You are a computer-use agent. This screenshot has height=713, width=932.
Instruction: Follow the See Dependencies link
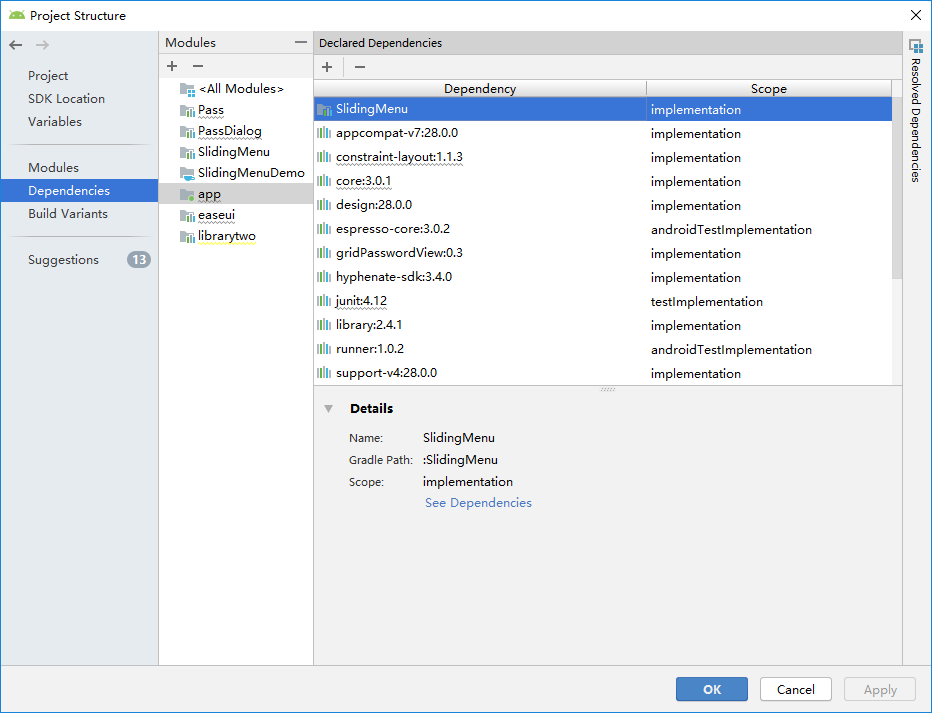478,503
